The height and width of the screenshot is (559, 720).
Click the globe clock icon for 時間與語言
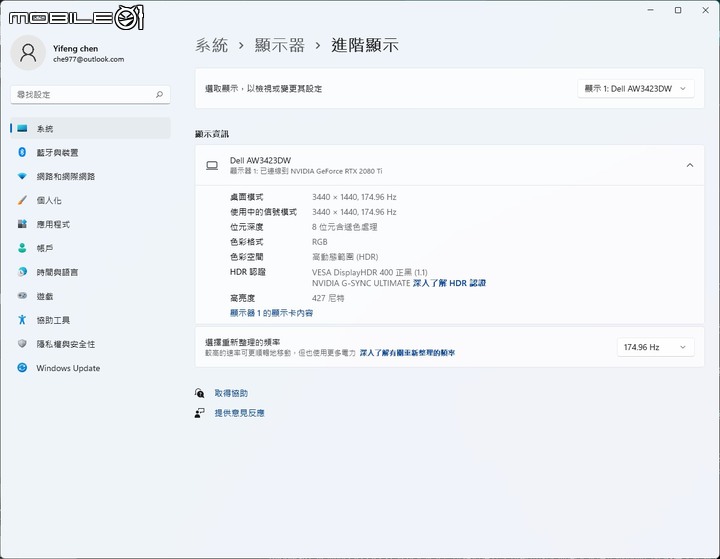tap(22, 272)
